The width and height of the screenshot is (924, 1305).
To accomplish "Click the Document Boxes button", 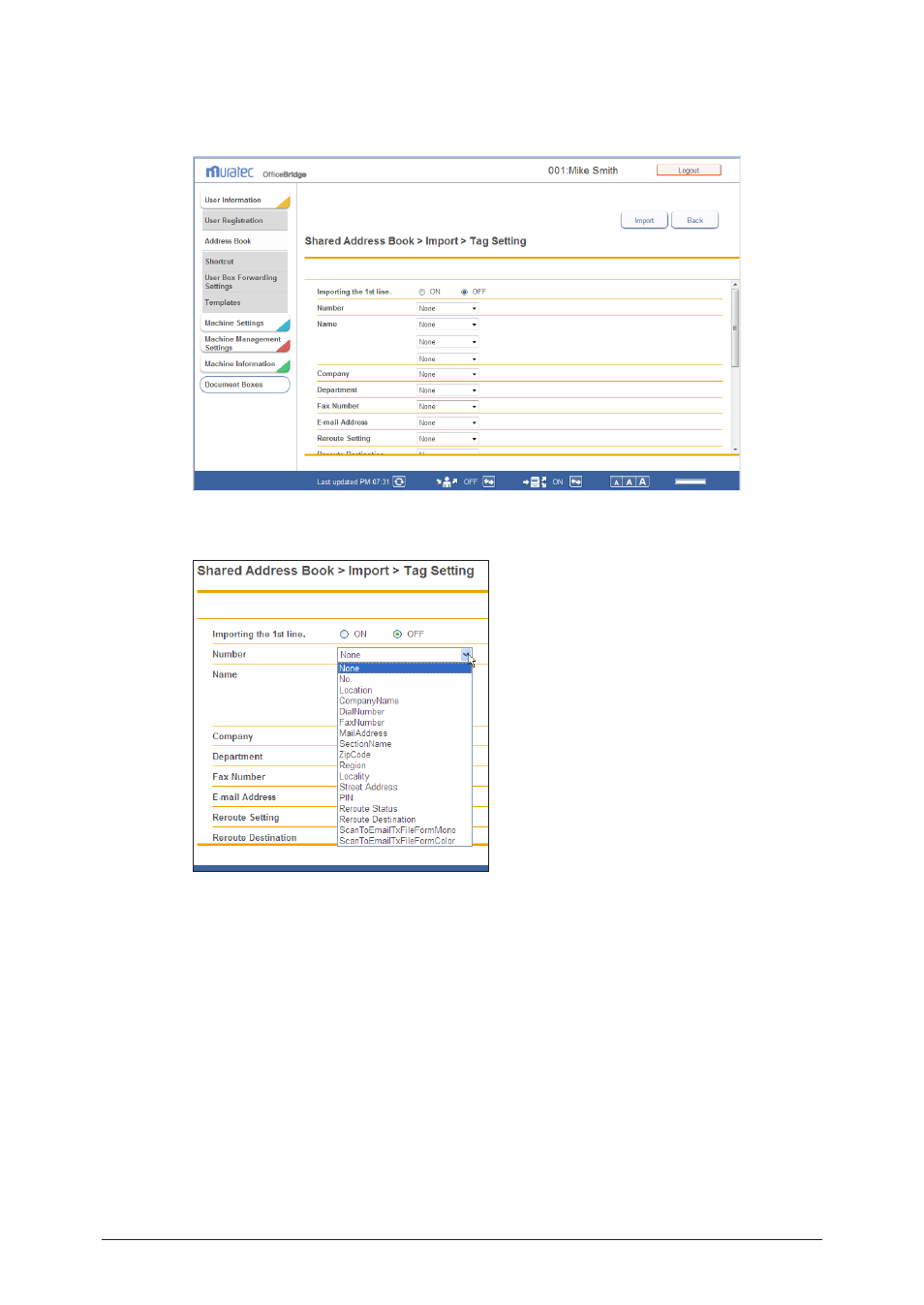I will pos(245,385).
